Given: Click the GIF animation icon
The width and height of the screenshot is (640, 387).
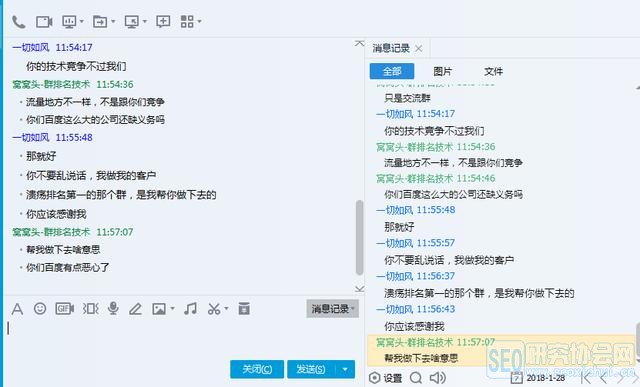Looking at the screenshot, I should [x=64, y=309].
